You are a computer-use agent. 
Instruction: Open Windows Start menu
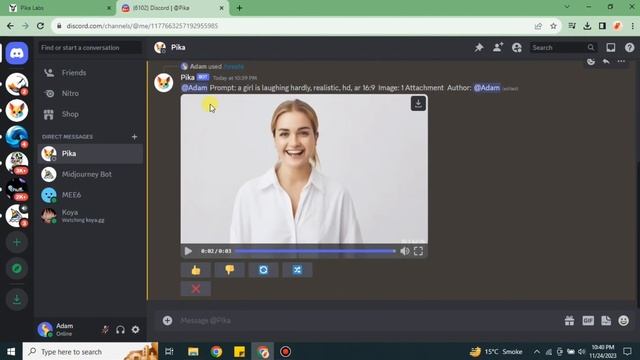tap(11, 351)
